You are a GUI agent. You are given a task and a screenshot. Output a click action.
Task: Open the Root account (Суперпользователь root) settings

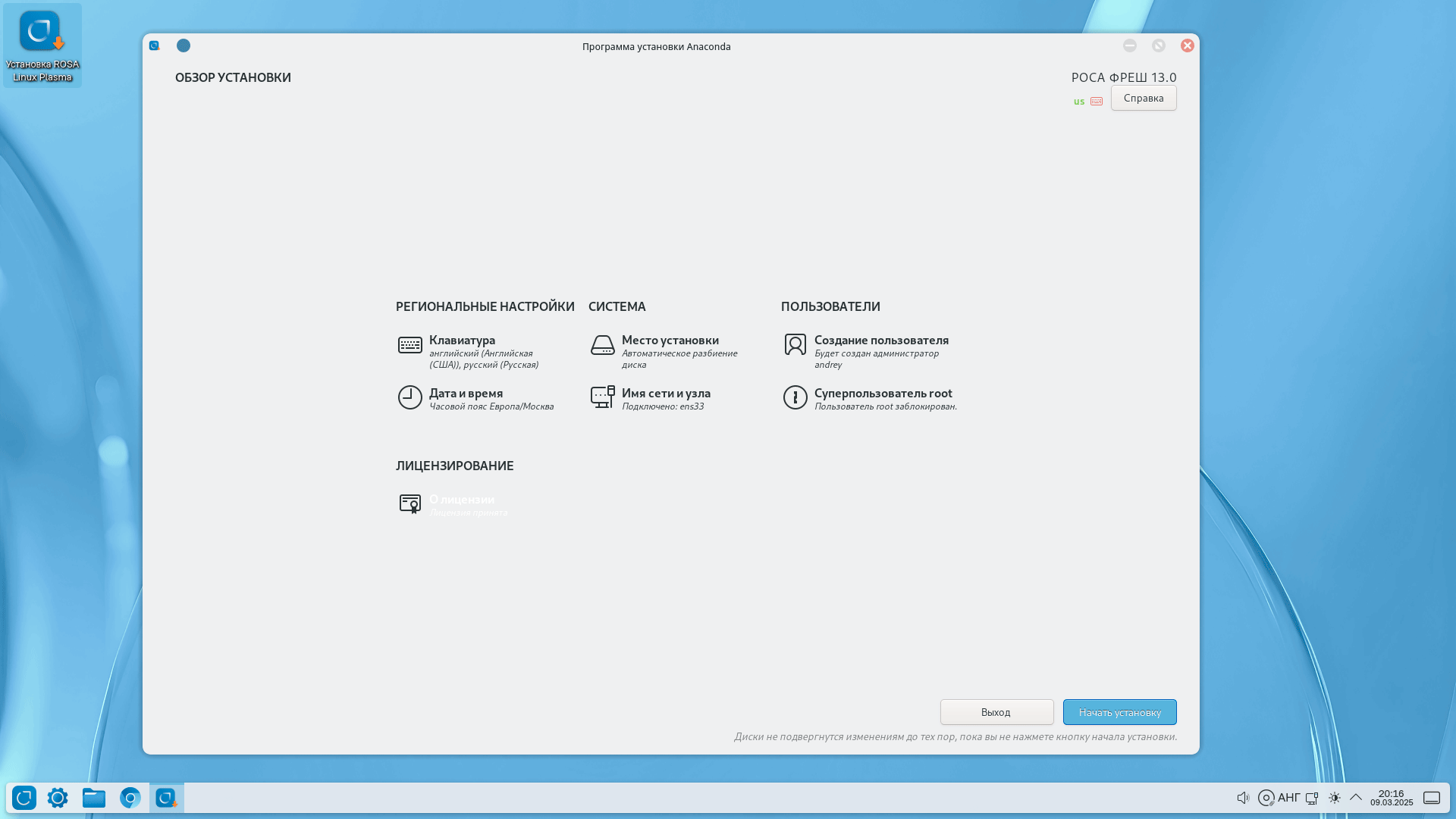point(883,394)
